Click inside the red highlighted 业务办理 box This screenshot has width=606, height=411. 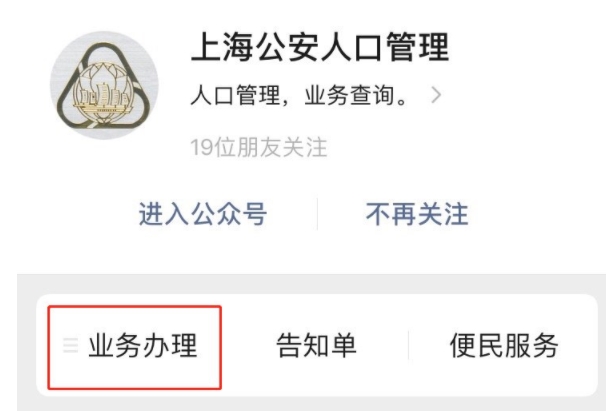coord(134,347)
